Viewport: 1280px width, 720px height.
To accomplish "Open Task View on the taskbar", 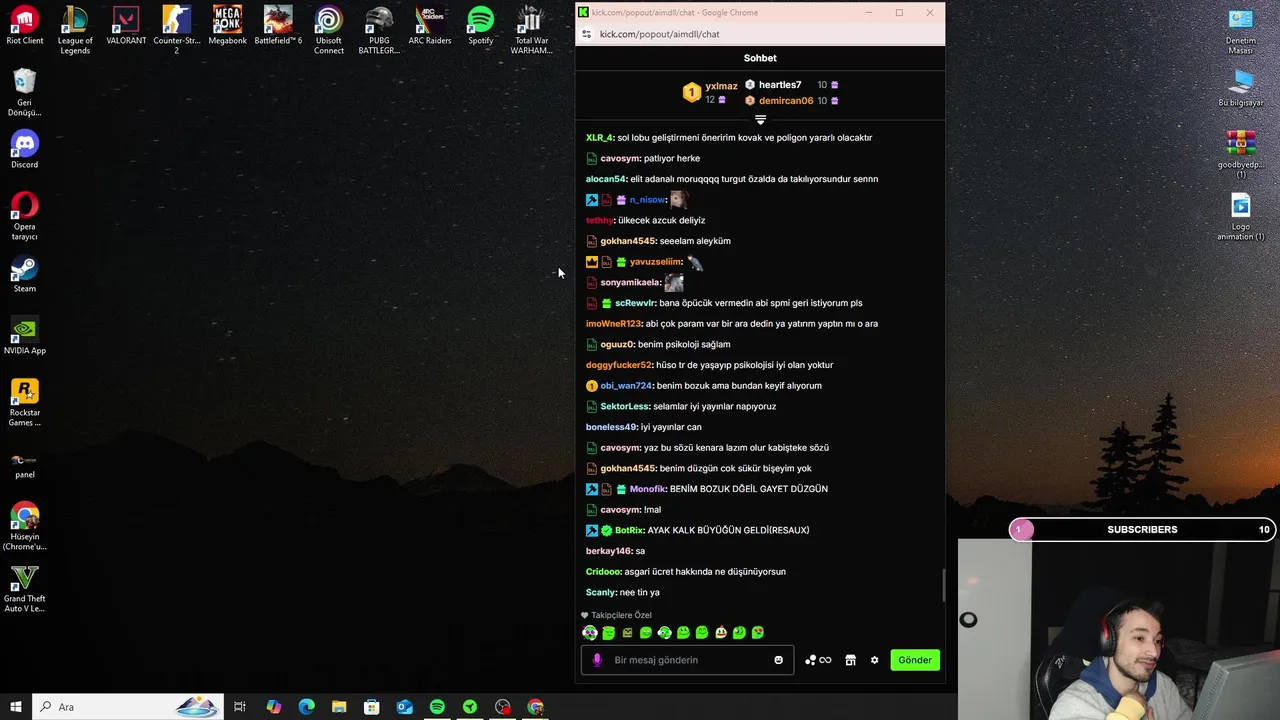I will coord(240,707).
